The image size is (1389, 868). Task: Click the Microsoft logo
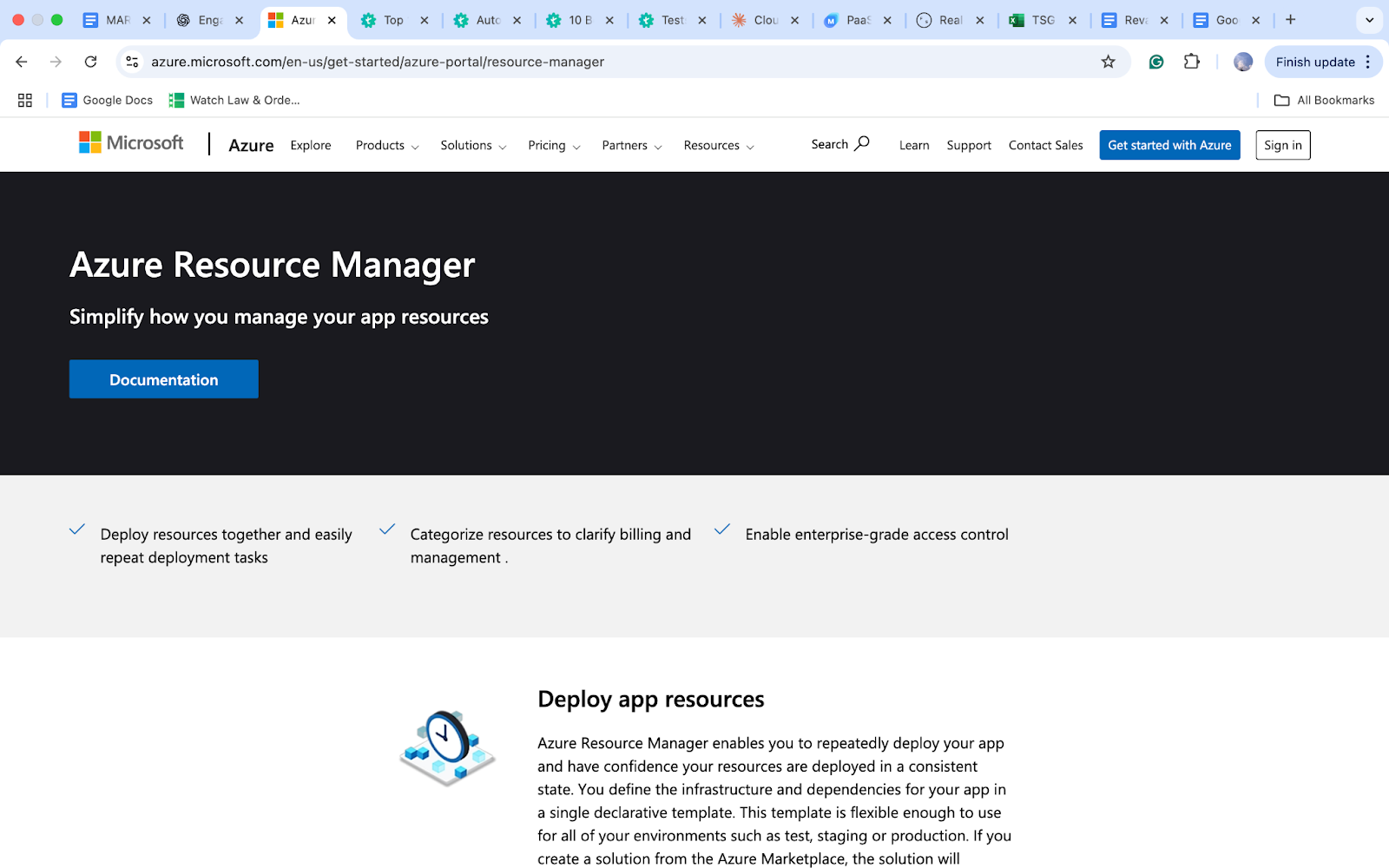coord(131,142)
